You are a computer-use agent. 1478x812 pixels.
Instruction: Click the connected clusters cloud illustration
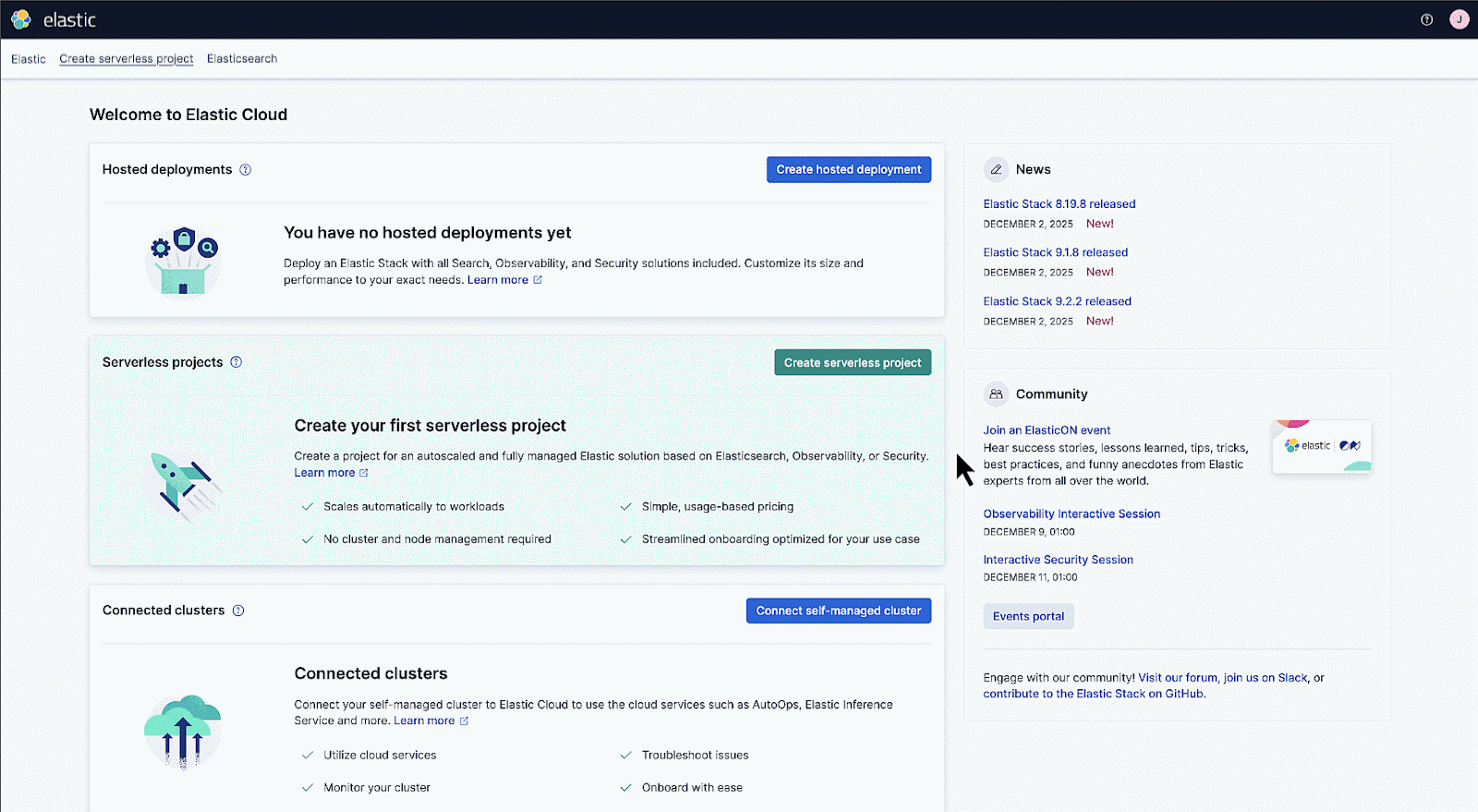click(x=183, y=732)
